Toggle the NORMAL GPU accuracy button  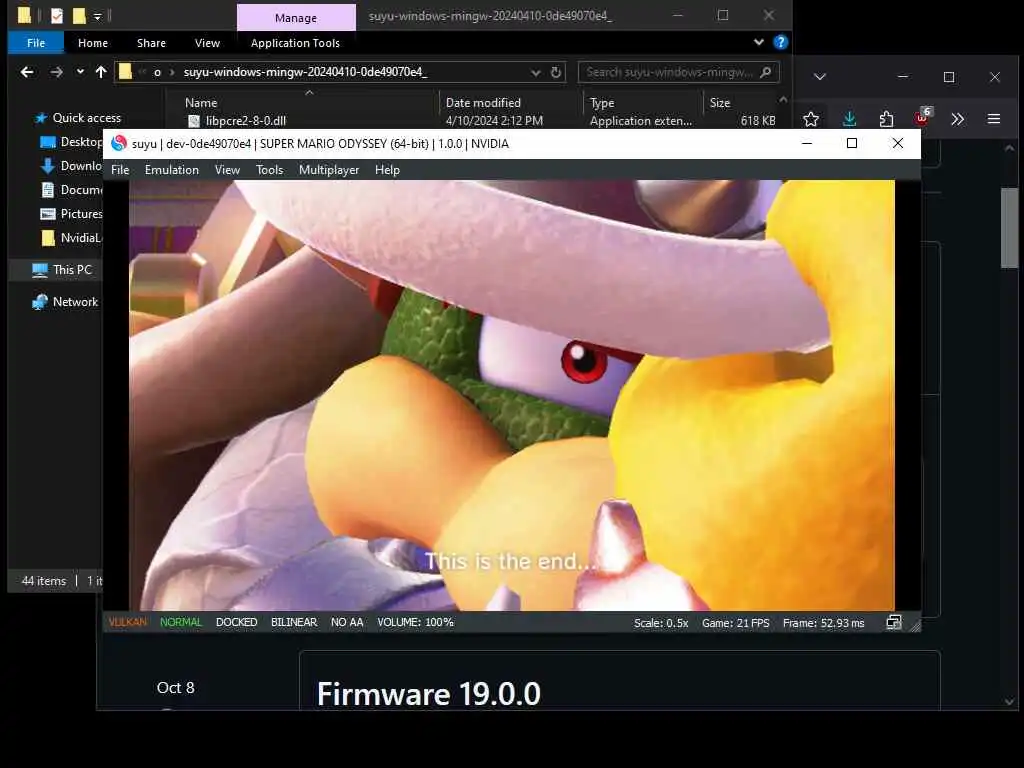pos(181,622)
